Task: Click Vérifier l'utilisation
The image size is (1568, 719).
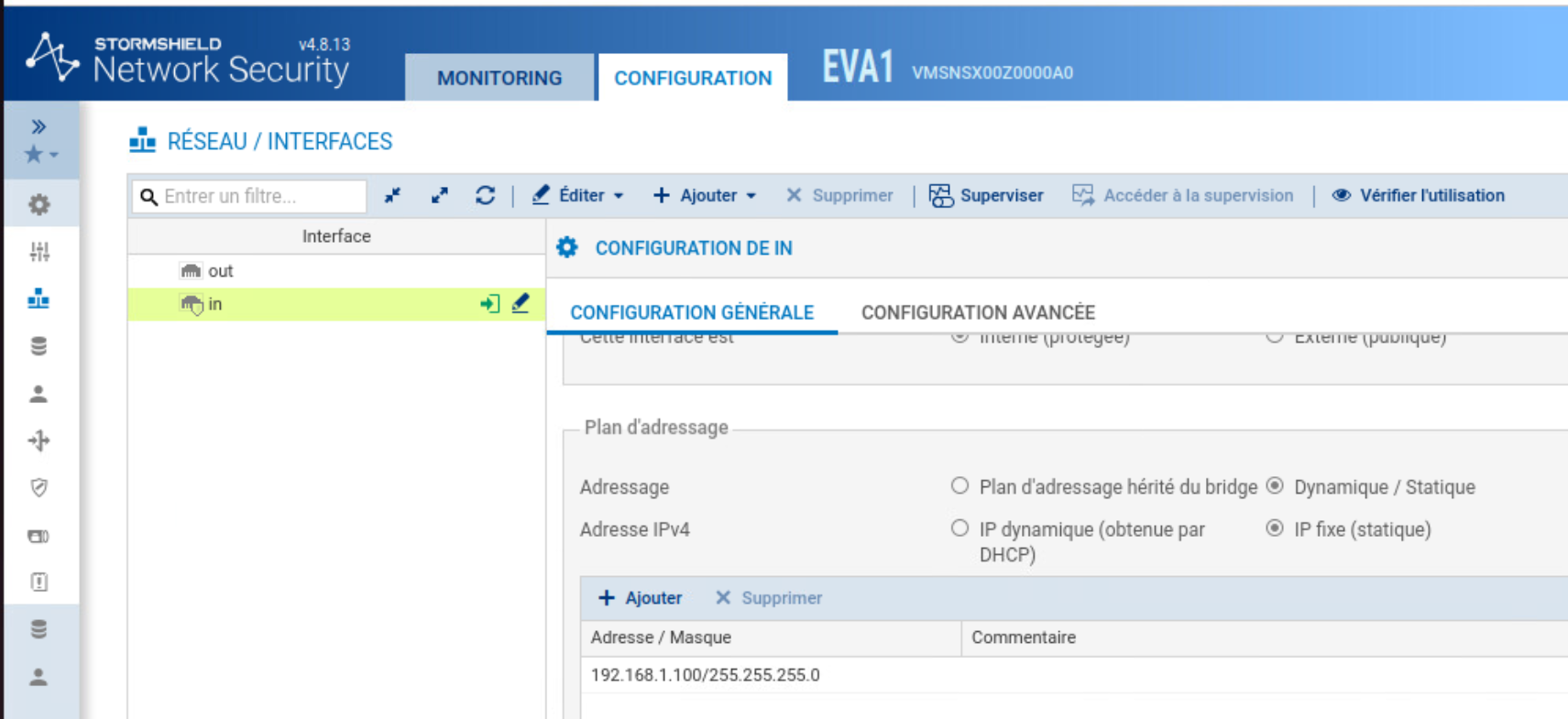Action: tap(1418, 195)
